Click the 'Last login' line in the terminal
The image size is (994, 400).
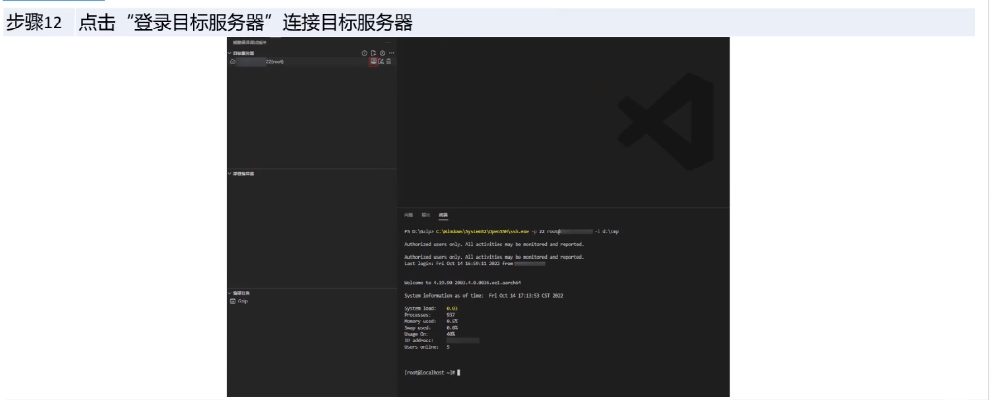(475, 264)
